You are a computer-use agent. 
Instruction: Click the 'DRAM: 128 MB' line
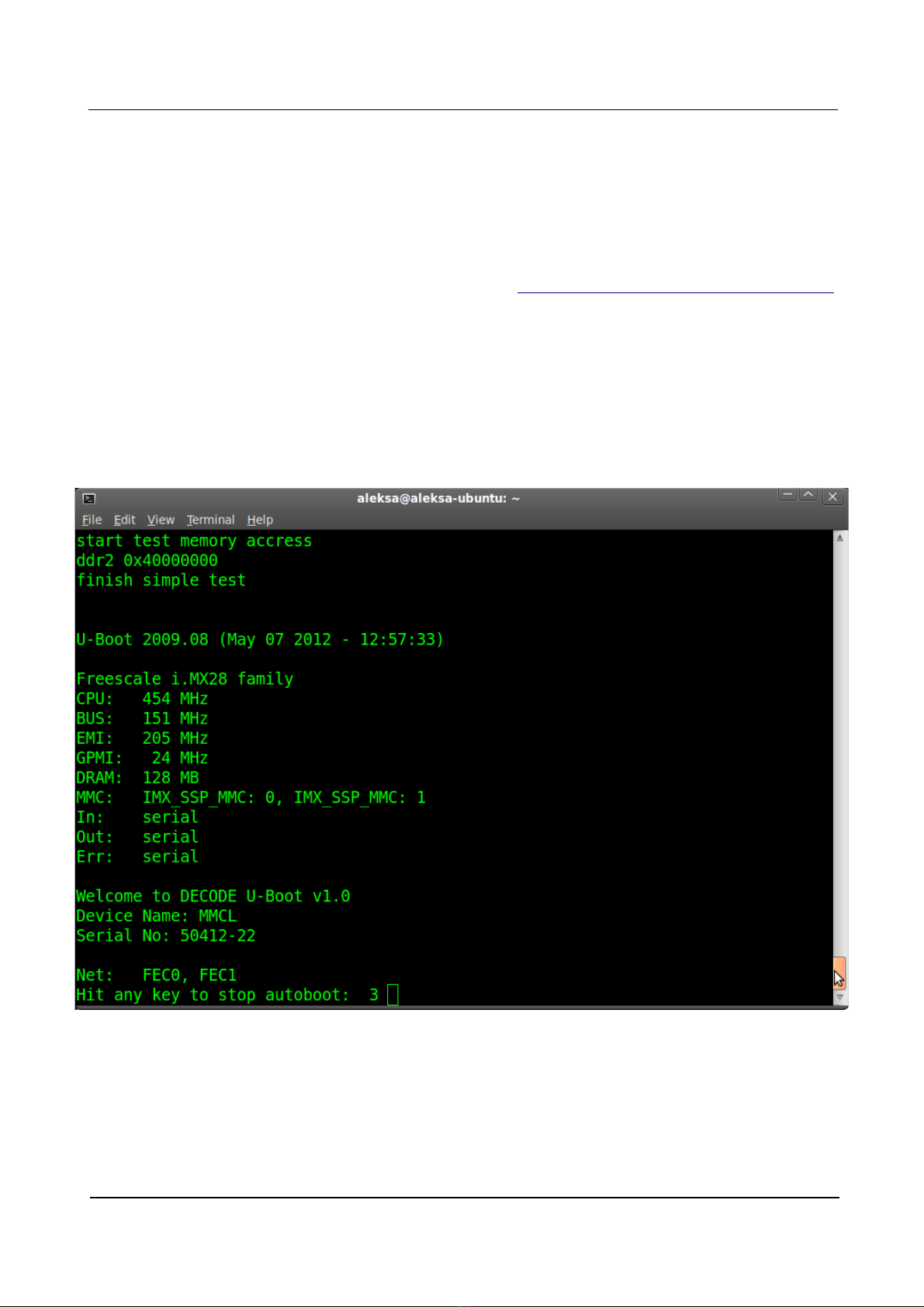click(137, 778)
